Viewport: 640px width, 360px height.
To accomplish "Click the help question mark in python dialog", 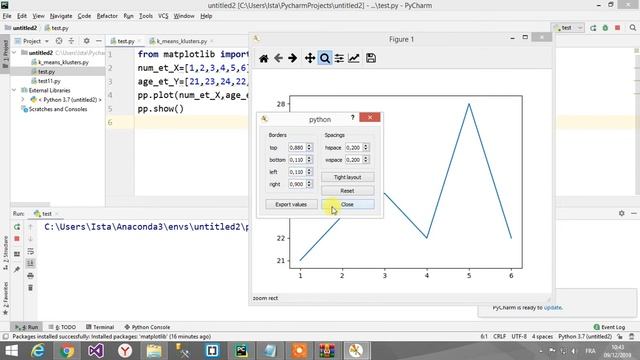I will tap(353, 118).
